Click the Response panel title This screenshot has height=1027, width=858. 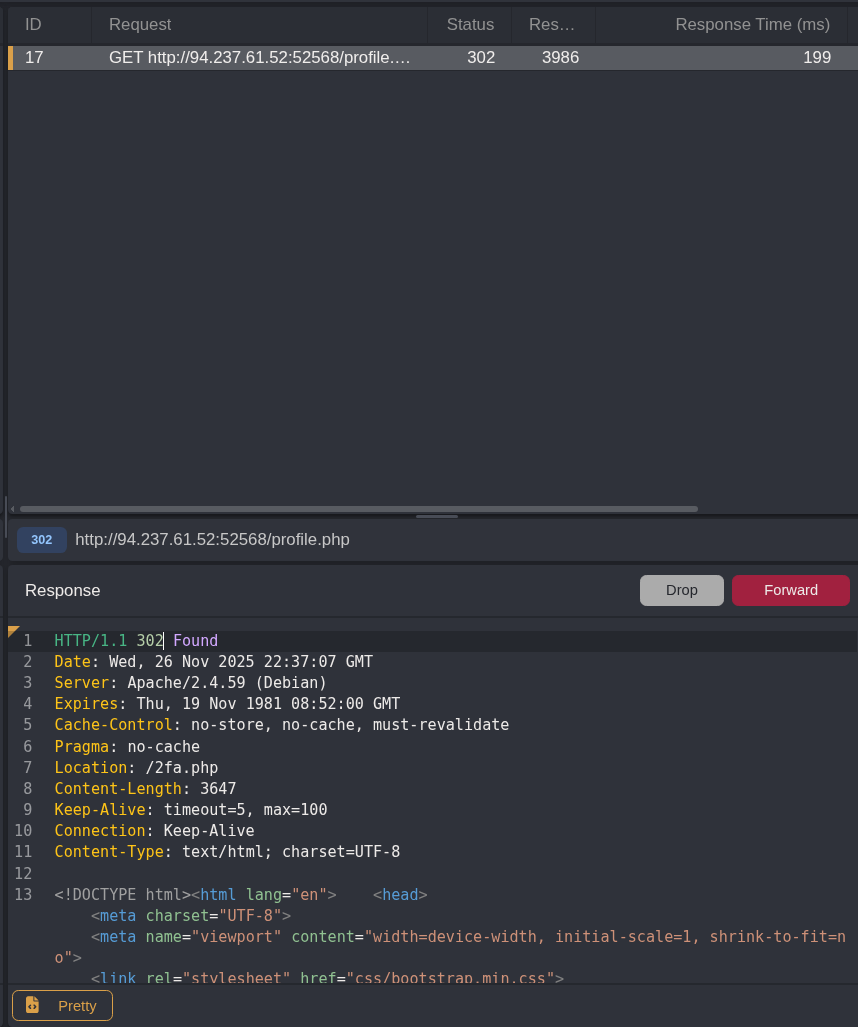pyautogui.click(x=63, y=590)
